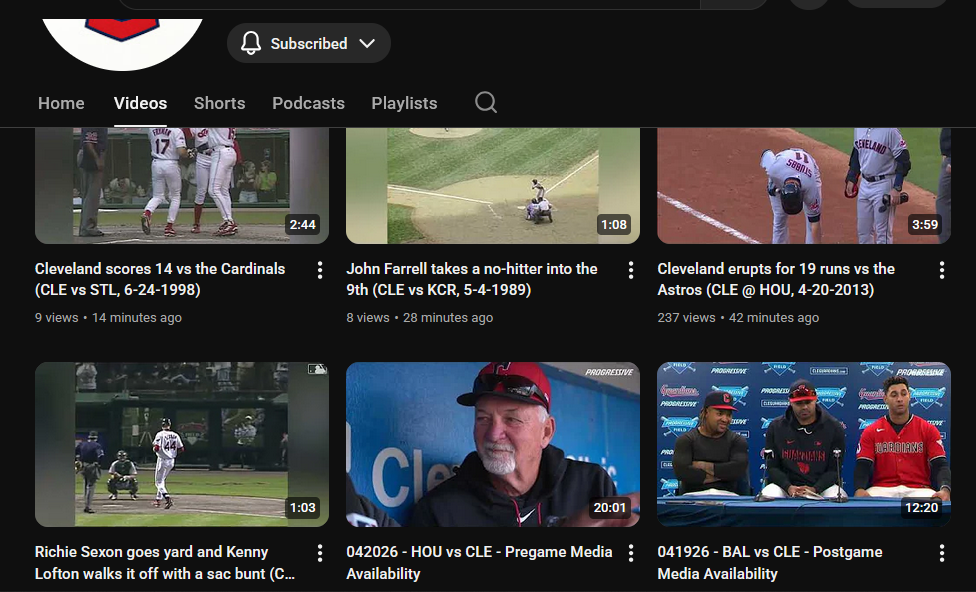The image size is (976, 592).
Task: Open more options for 041926 BAL vs CLE video
Action: point(942,553)
